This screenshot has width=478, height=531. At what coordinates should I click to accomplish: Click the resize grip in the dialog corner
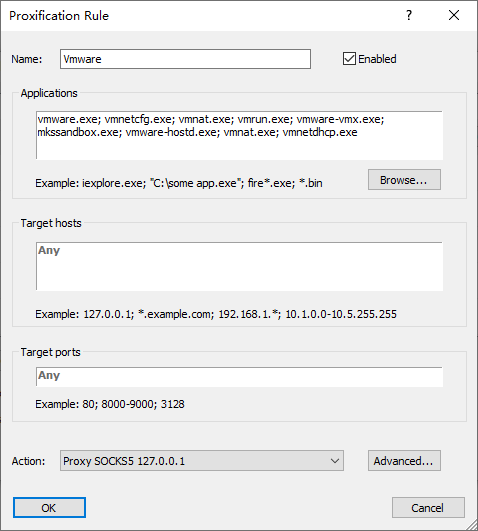[x=472, y=525]
